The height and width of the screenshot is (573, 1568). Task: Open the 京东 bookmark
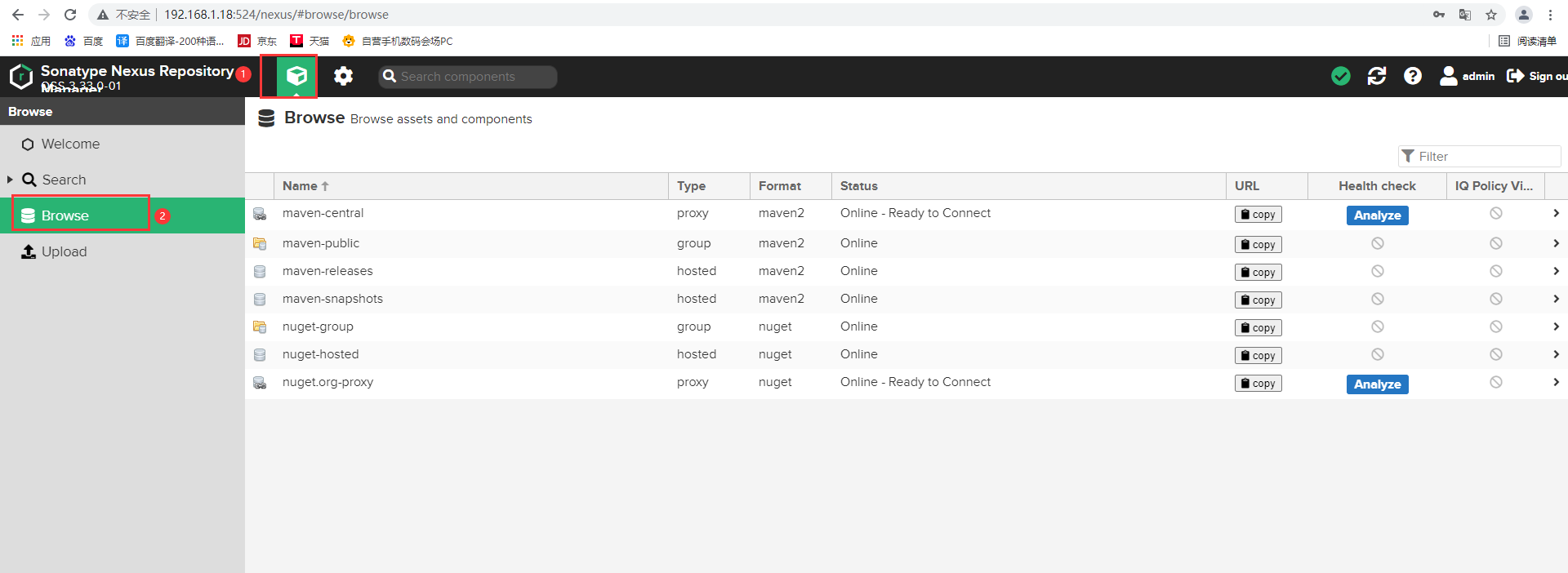[x=257, y=41]
